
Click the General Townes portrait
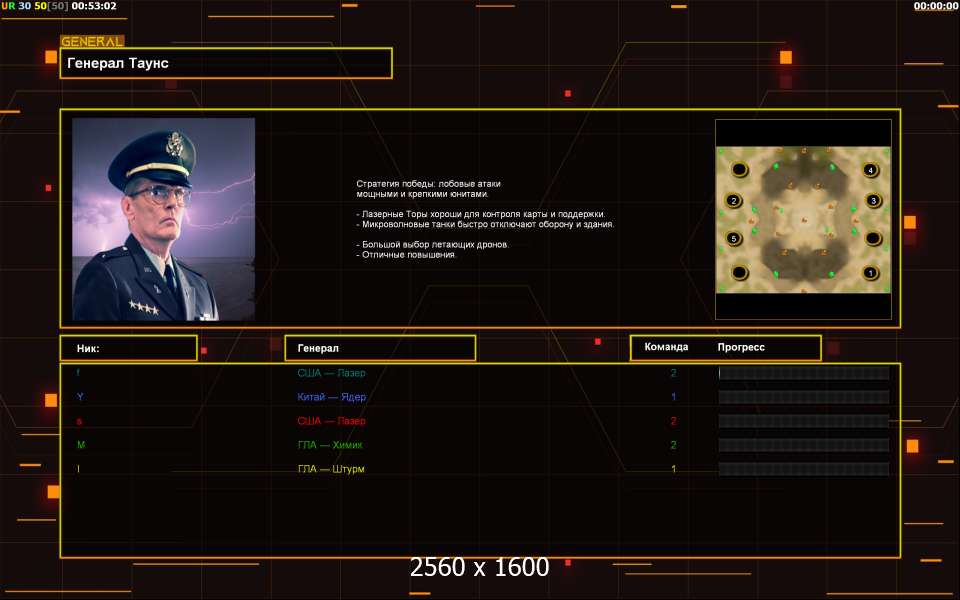tap(163, 219)
